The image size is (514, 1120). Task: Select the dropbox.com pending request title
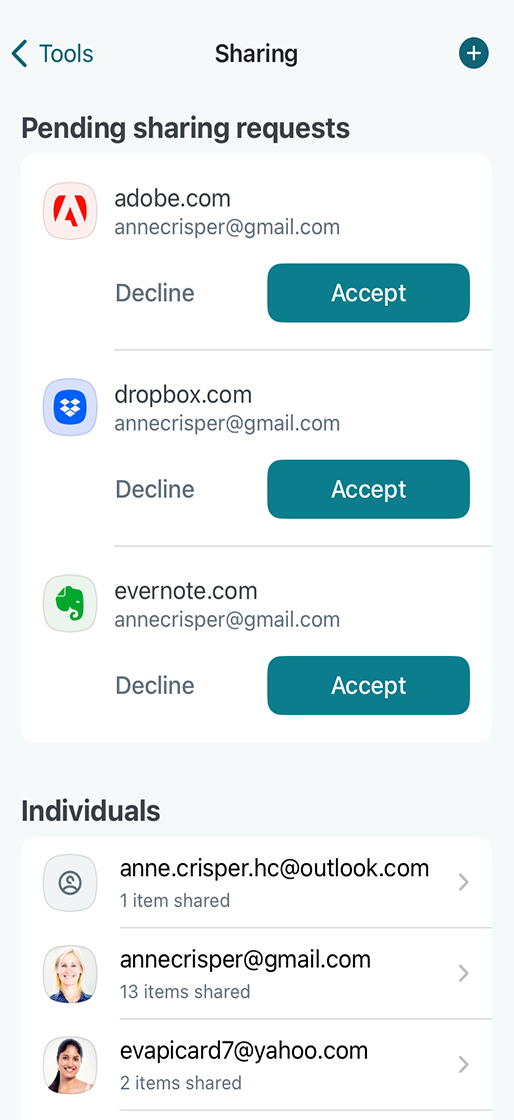tap(183, 395)
